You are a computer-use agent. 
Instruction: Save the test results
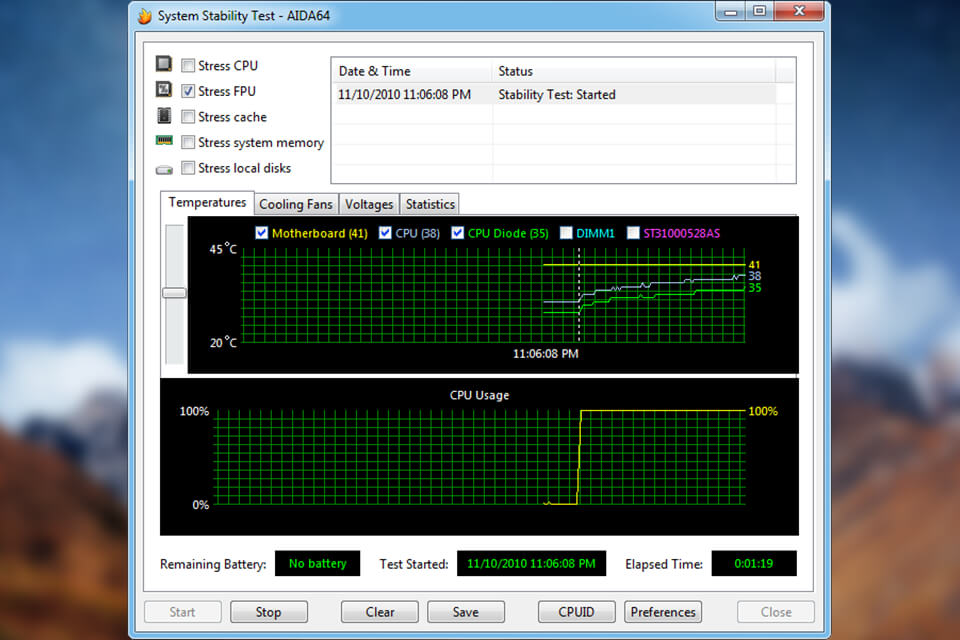(x=466, y=611)
